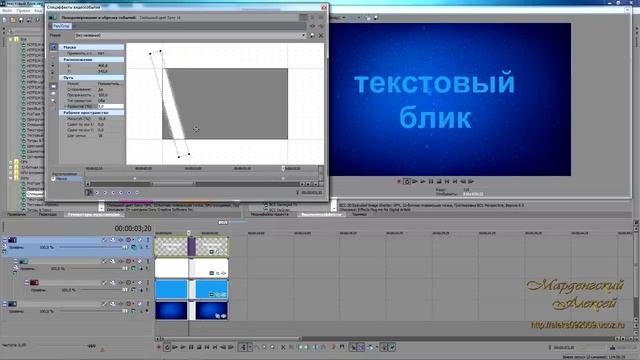The height and width of the screenshot is (360, 640).
Task: Collapse top folder in media generators tree
Action: click(x=11, y=39)
